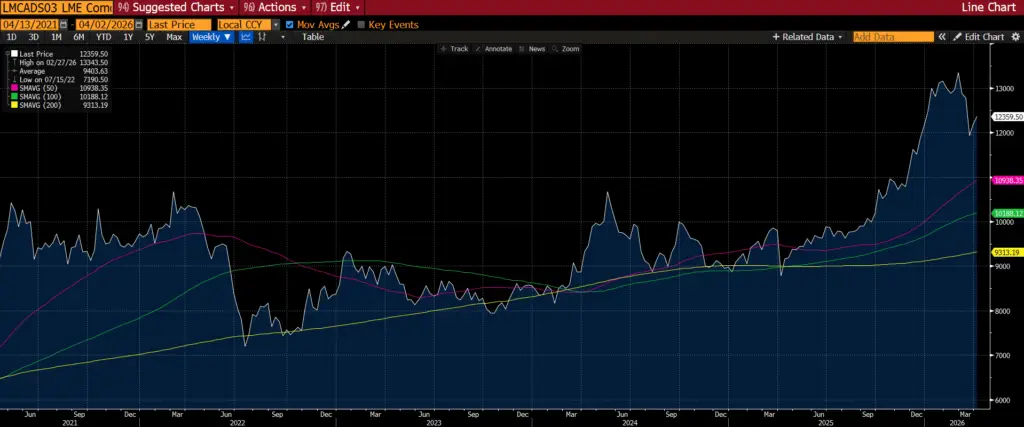Open the Suggested Charts menu

(174, 7)
